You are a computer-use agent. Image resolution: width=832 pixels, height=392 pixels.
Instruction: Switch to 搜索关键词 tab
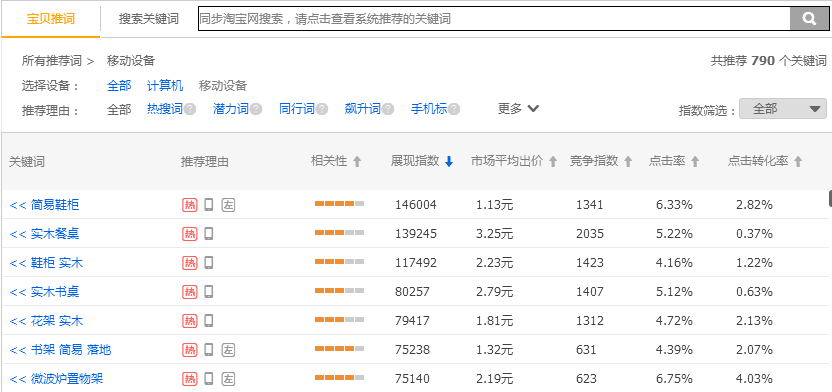coord(149,19)
